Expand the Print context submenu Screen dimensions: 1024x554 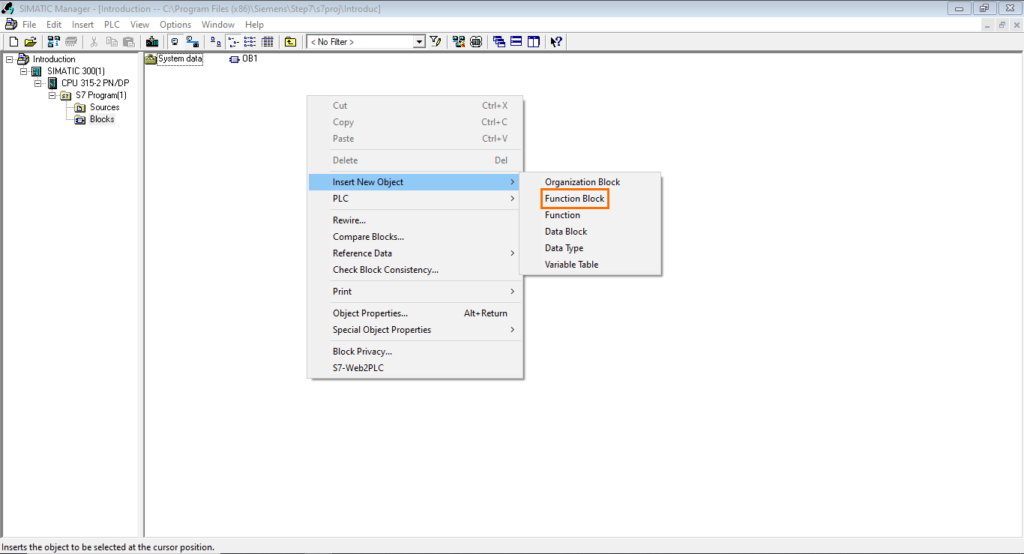point(415,291)
